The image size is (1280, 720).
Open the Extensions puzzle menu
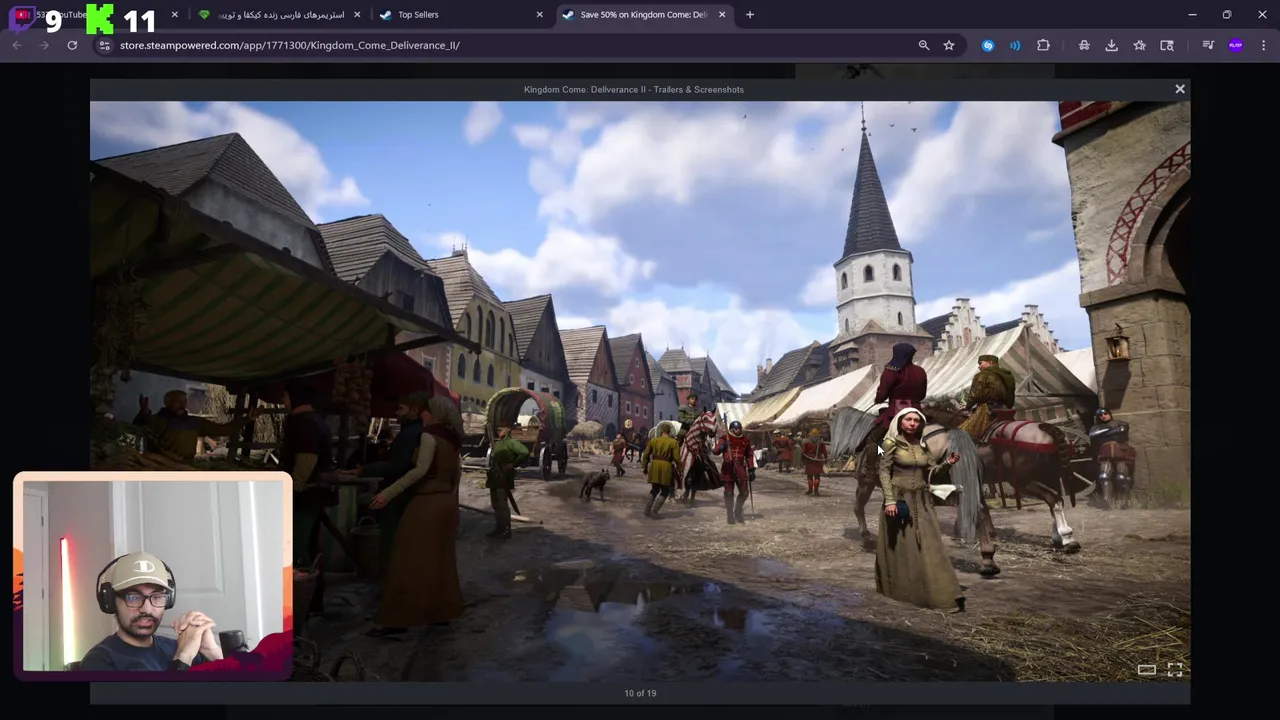point(1043,45)
